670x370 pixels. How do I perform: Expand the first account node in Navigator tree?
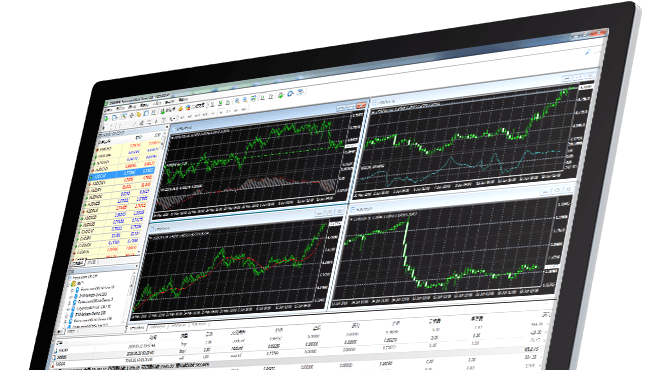tap(72, 290)
